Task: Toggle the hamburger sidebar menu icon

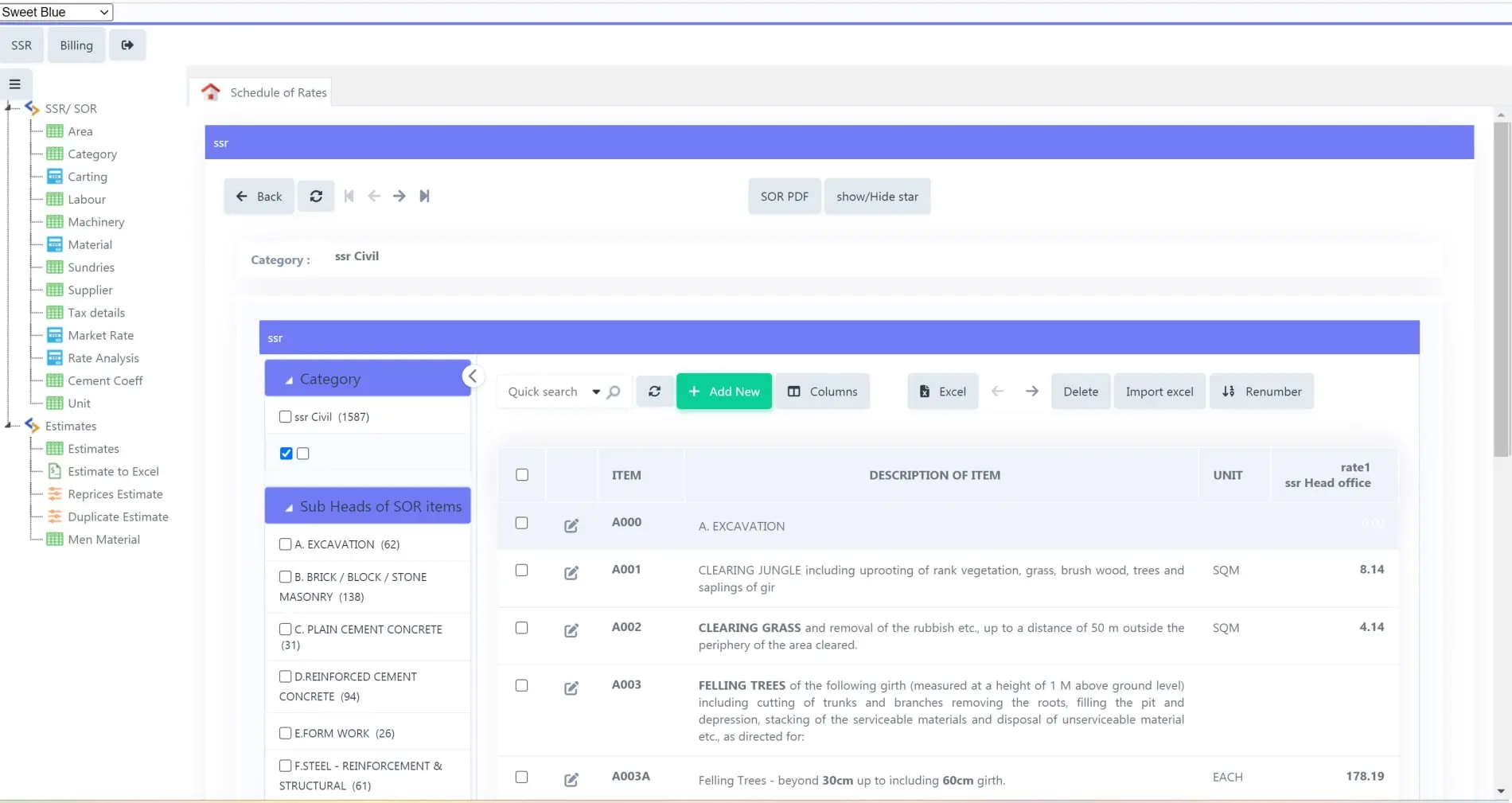Action: click(15, 84)
